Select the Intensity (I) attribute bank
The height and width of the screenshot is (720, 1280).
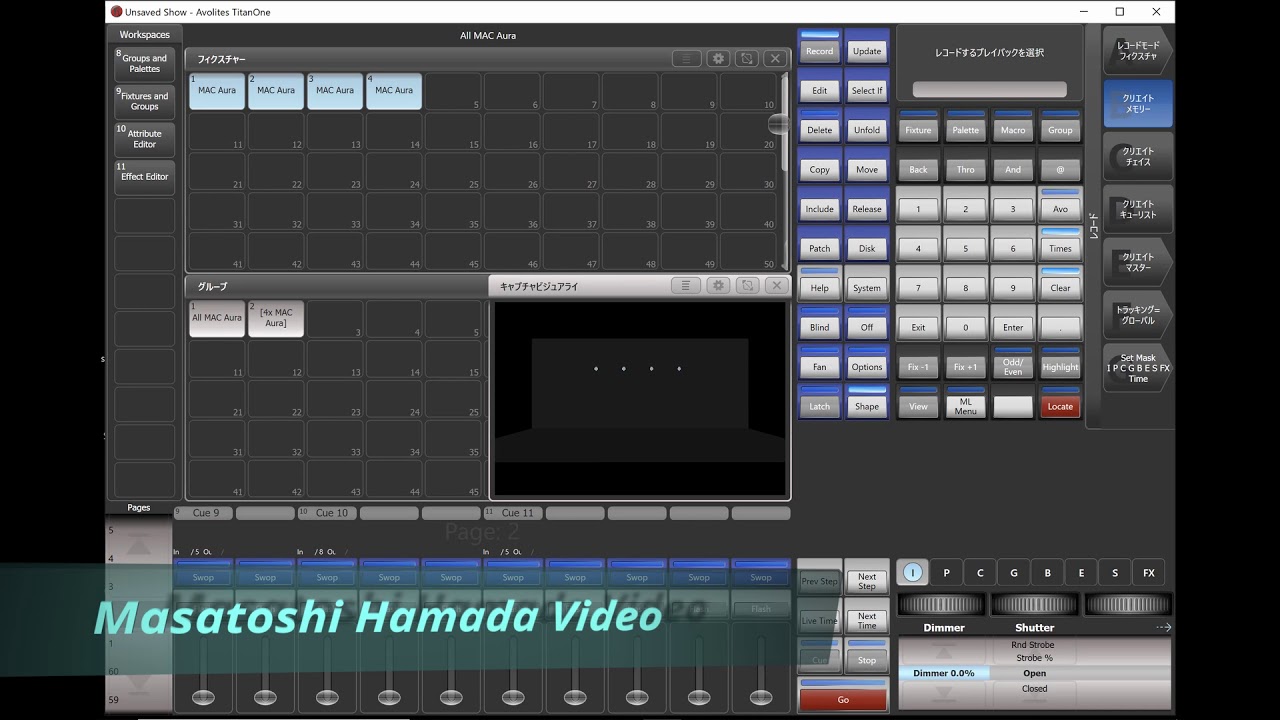coord(912,573)
